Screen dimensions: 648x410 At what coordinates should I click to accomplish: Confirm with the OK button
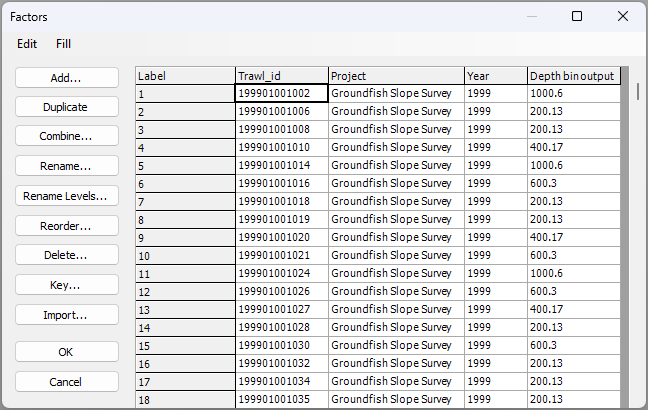tap(67, 352)
